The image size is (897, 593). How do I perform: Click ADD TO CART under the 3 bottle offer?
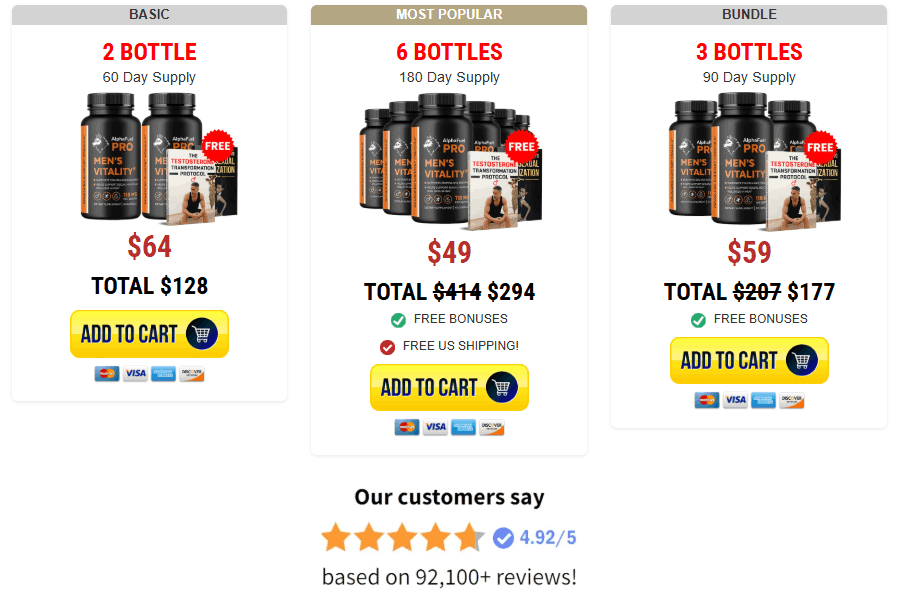749,360
